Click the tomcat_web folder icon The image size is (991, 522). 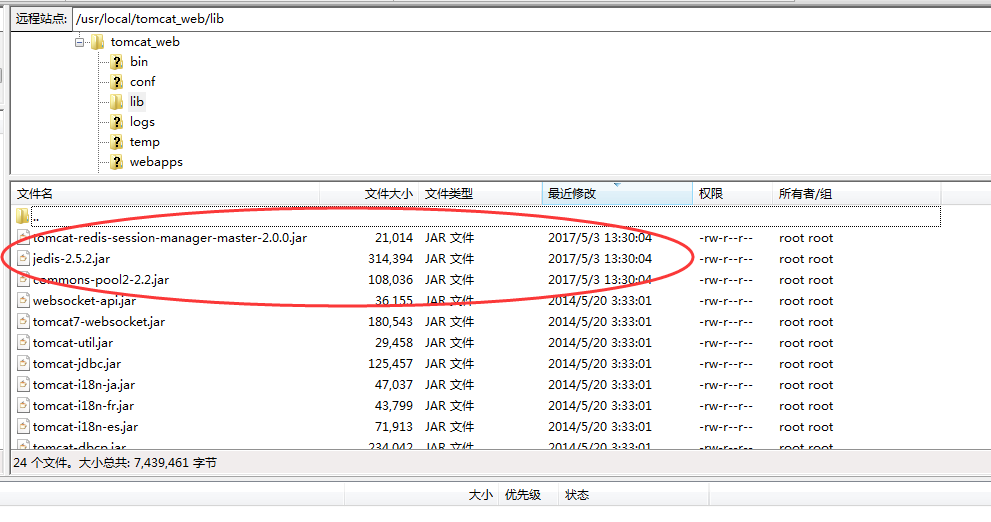97,42
